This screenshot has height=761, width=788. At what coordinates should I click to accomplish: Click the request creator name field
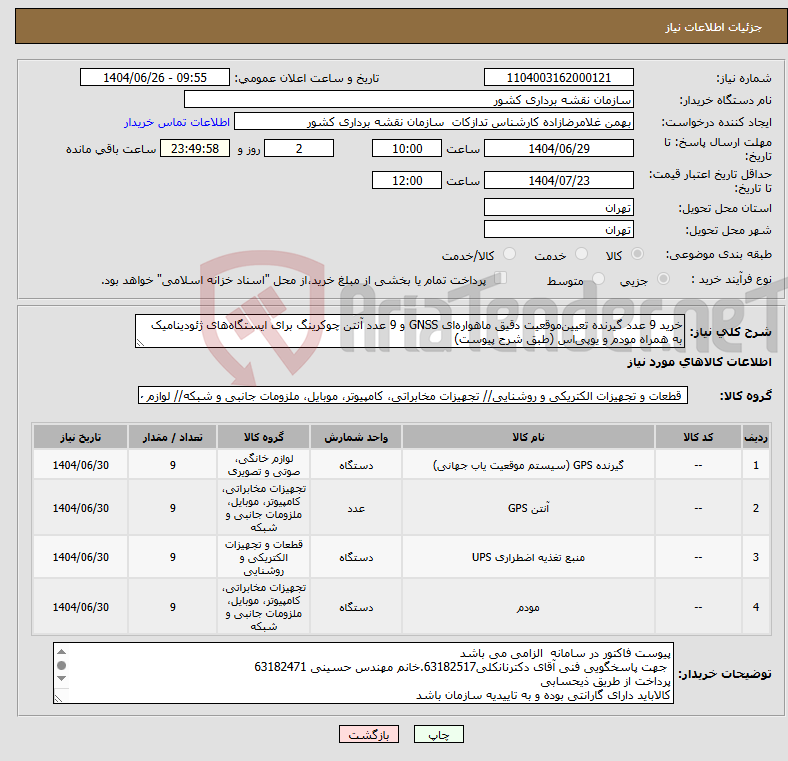(434, 122)
